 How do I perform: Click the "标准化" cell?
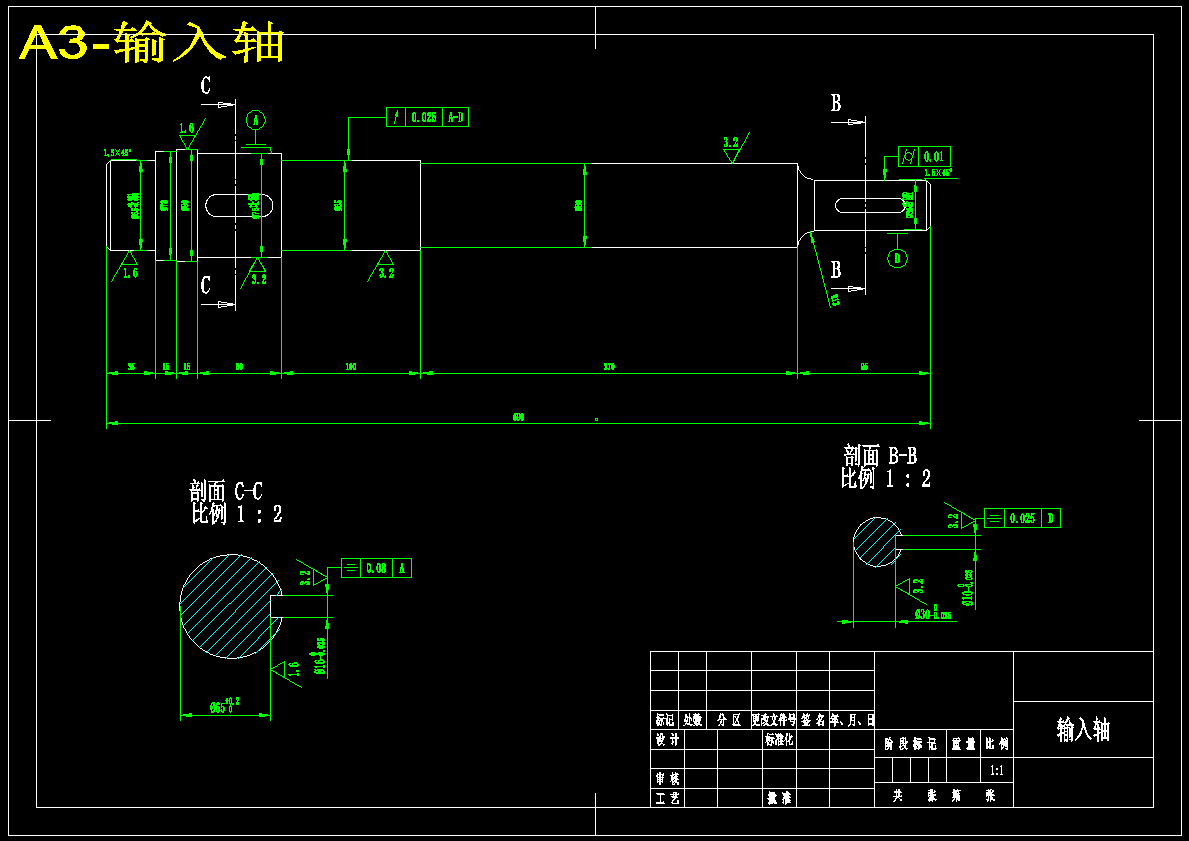780,739
